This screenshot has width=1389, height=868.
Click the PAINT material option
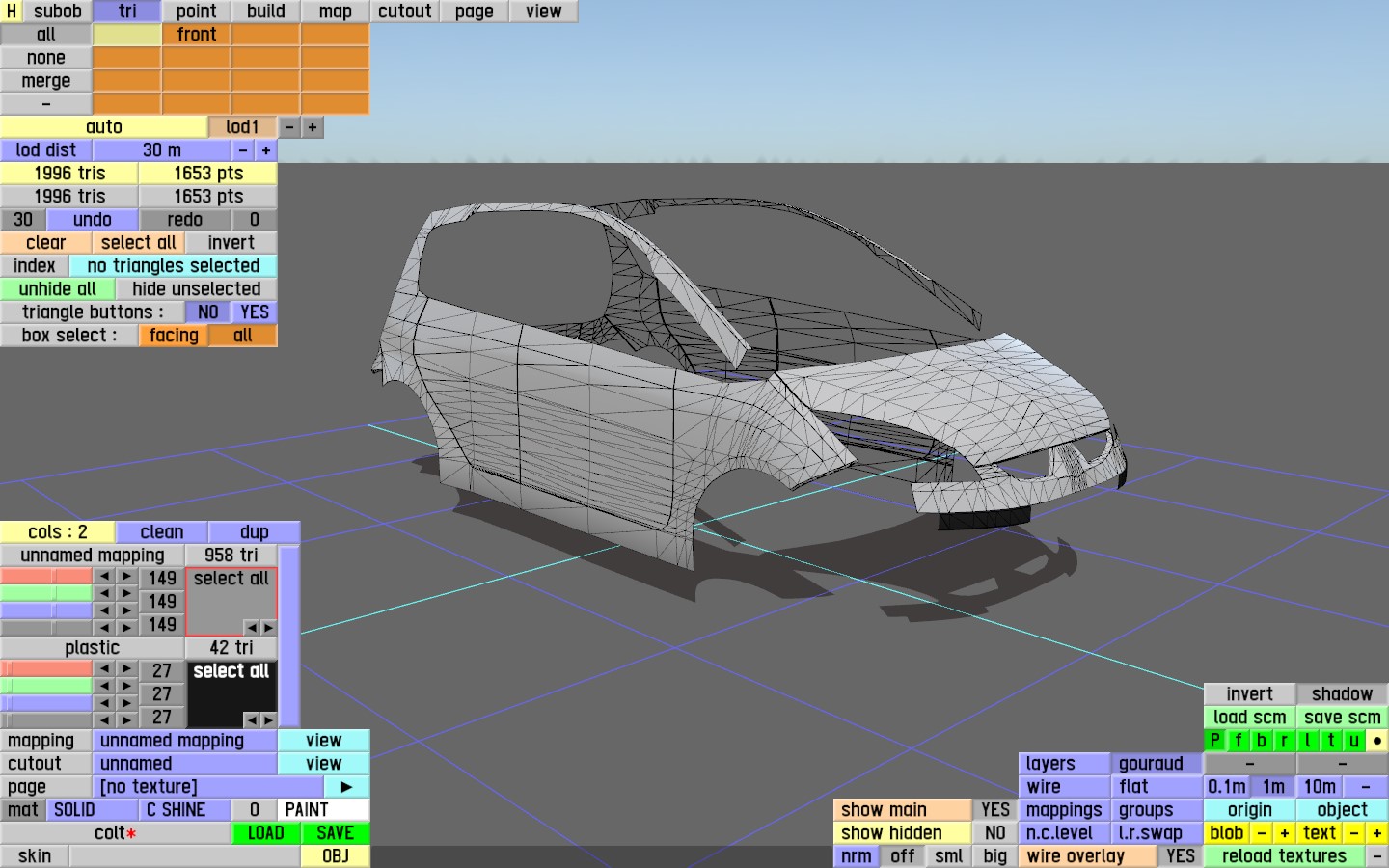coord(324,810)
